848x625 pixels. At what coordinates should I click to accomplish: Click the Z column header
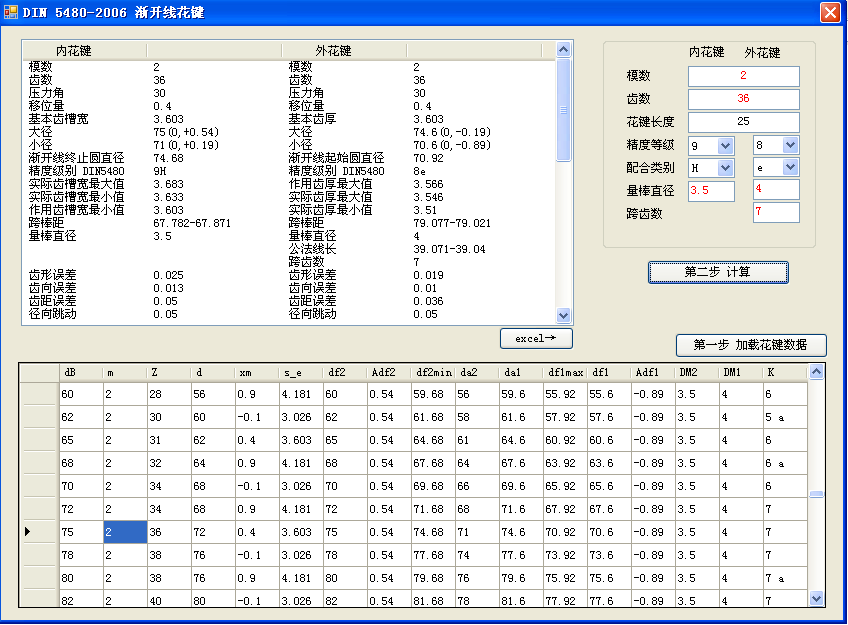click(169, 373)
